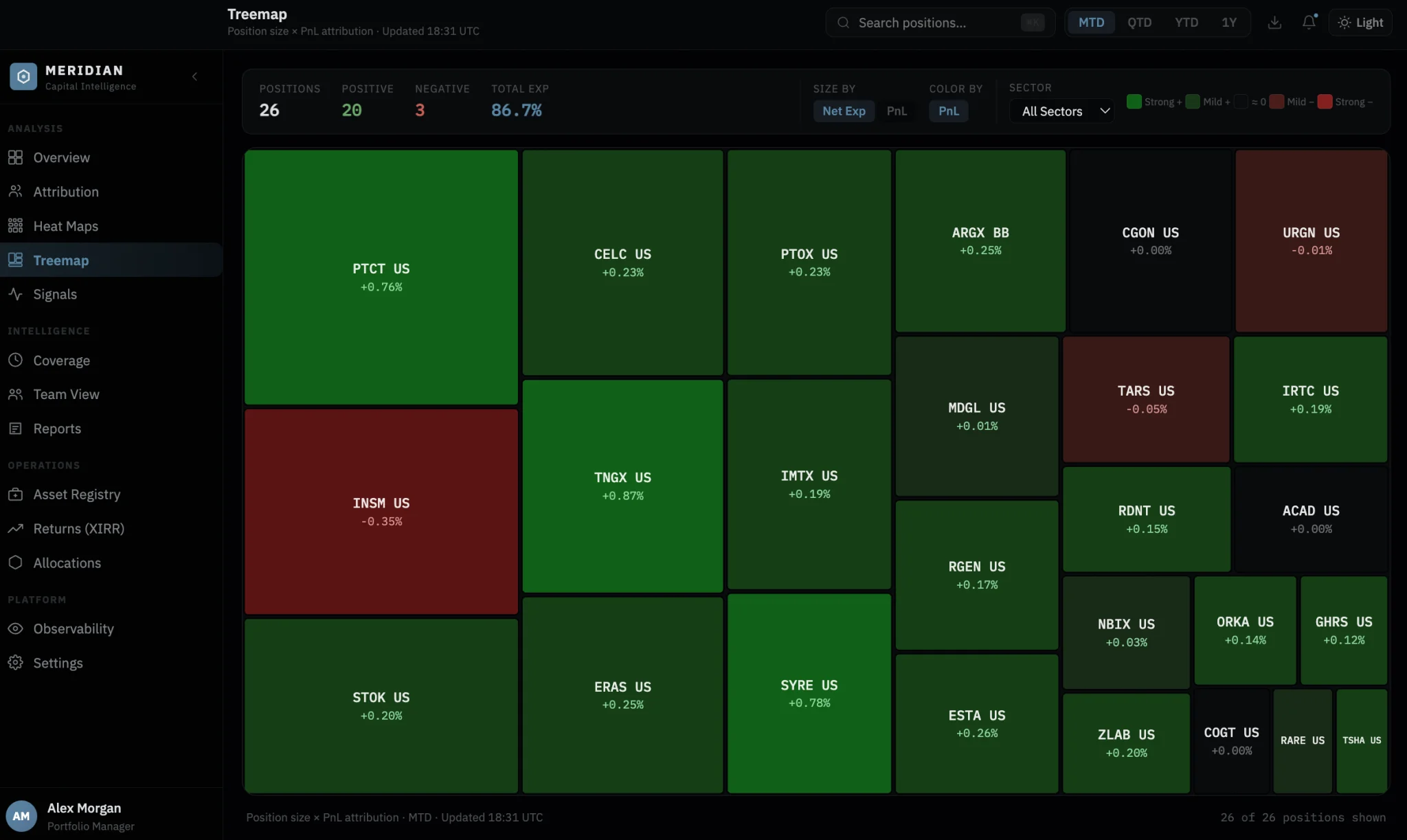Switch to Light theme
1407x840 pixels.
1360,23
